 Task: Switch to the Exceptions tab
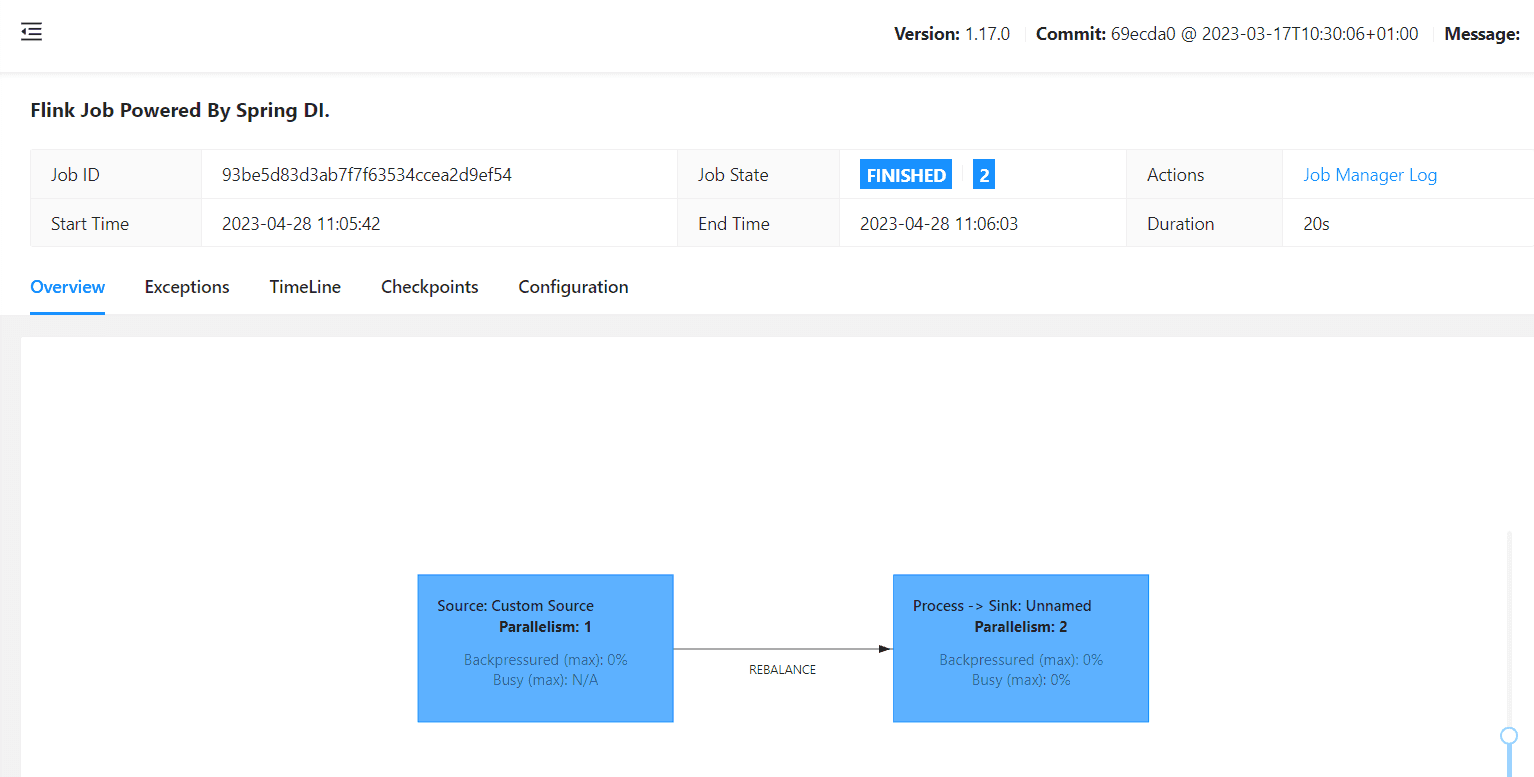tap(187, 287)
